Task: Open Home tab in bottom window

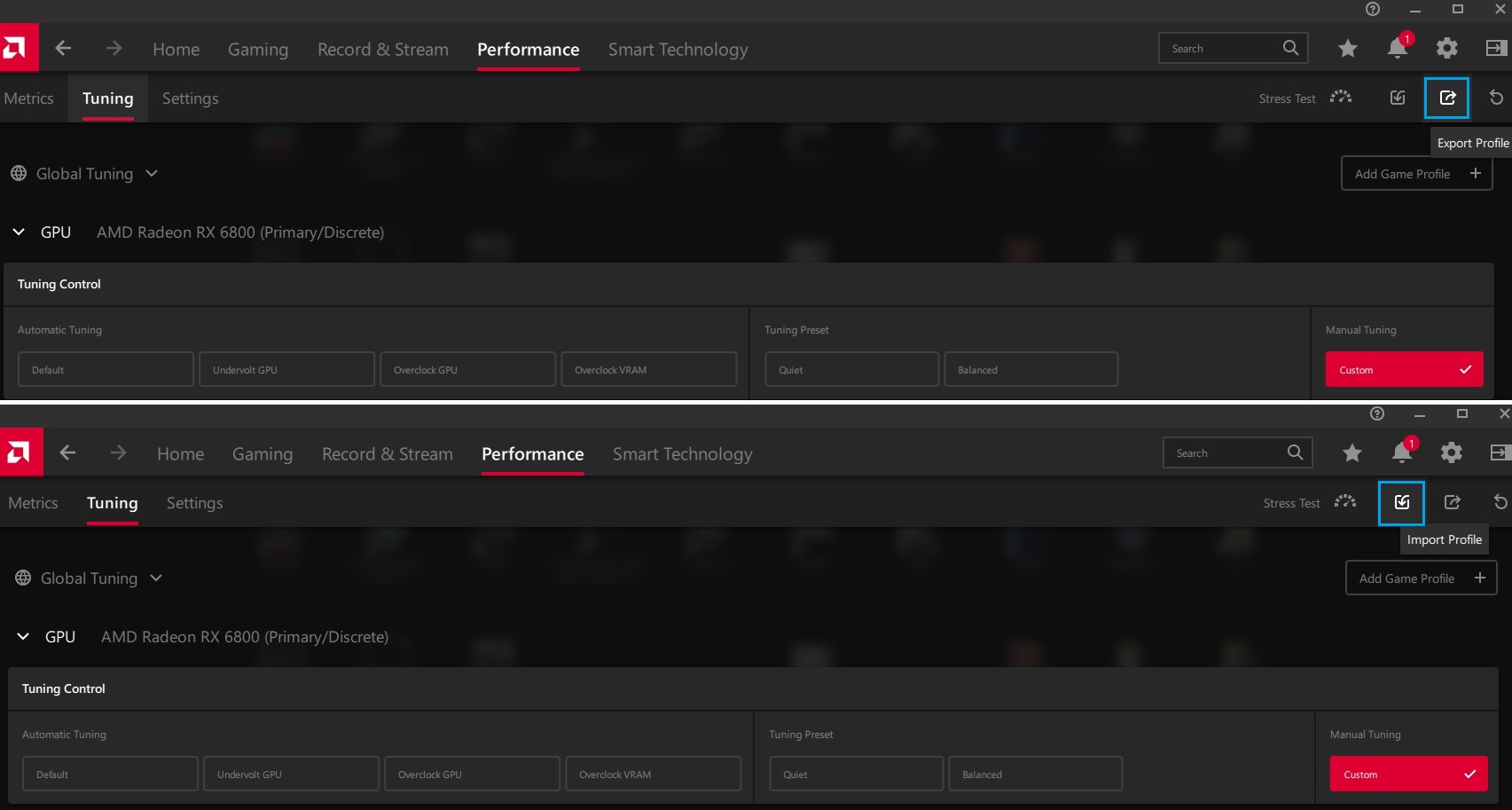Action: pos(180,453)
